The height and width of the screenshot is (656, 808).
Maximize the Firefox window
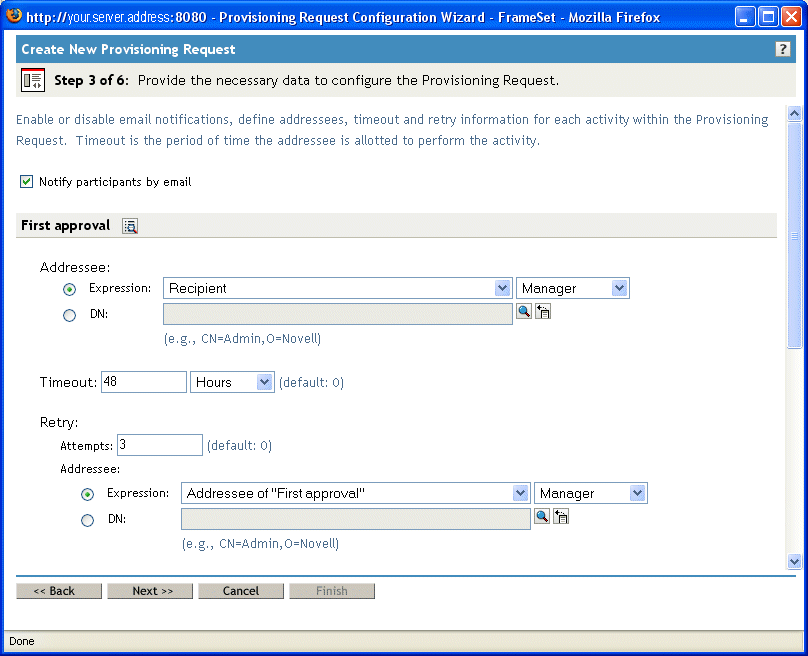768,16
